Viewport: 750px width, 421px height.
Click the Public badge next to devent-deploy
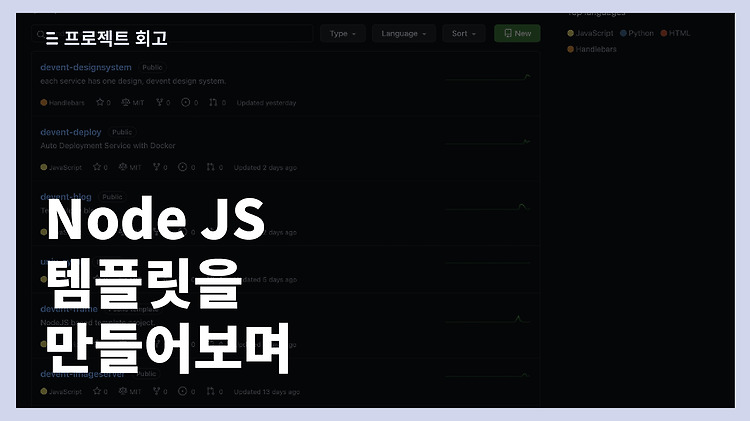[122, 132]
